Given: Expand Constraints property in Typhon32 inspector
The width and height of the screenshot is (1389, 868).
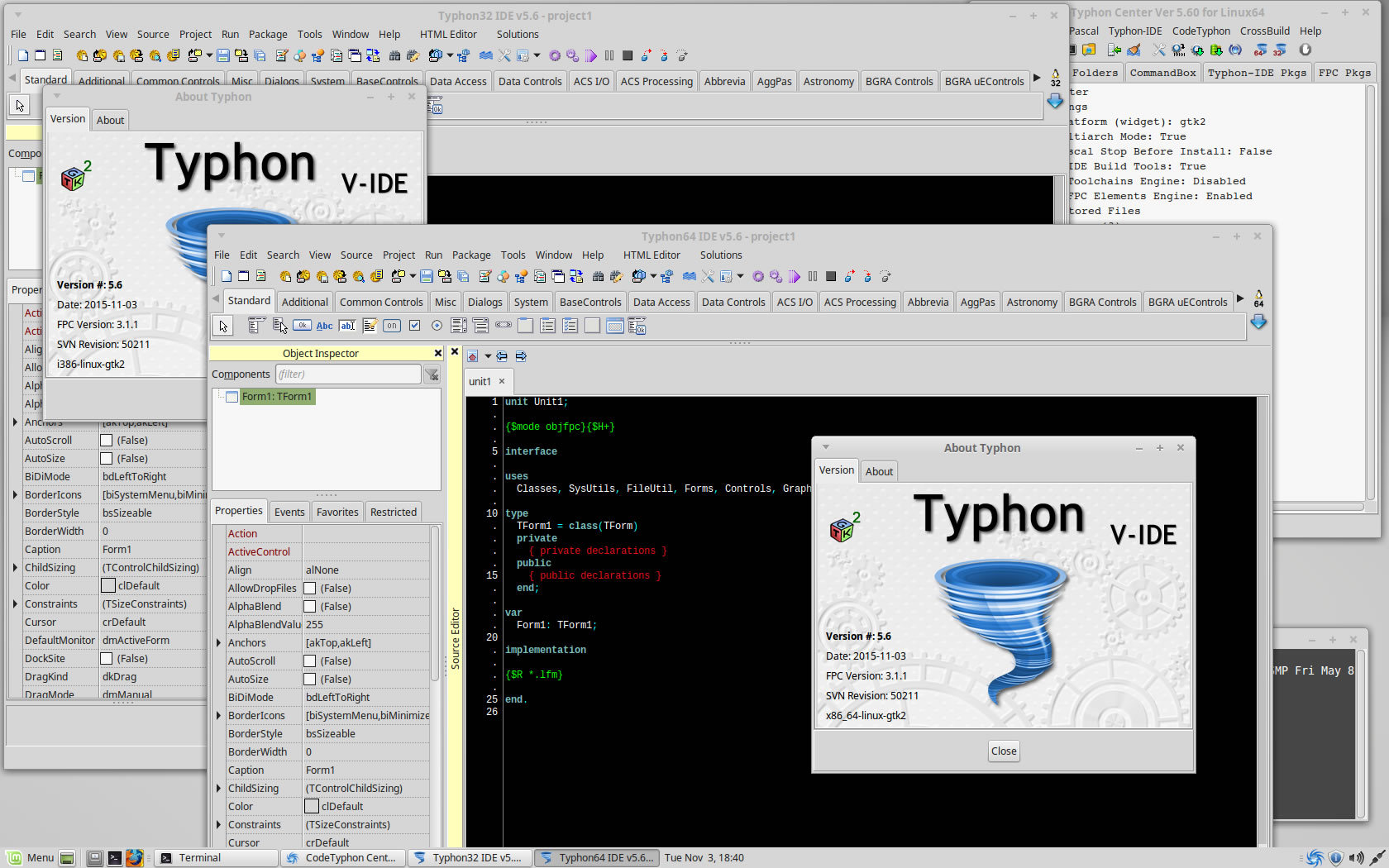Looking at the screenshot, I should point(15,603).
